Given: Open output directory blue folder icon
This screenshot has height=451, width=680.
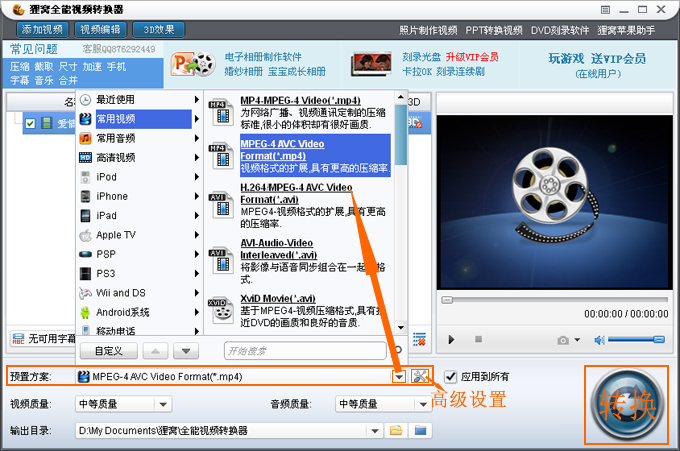Looking at the screenshot, I should (420, 430).
